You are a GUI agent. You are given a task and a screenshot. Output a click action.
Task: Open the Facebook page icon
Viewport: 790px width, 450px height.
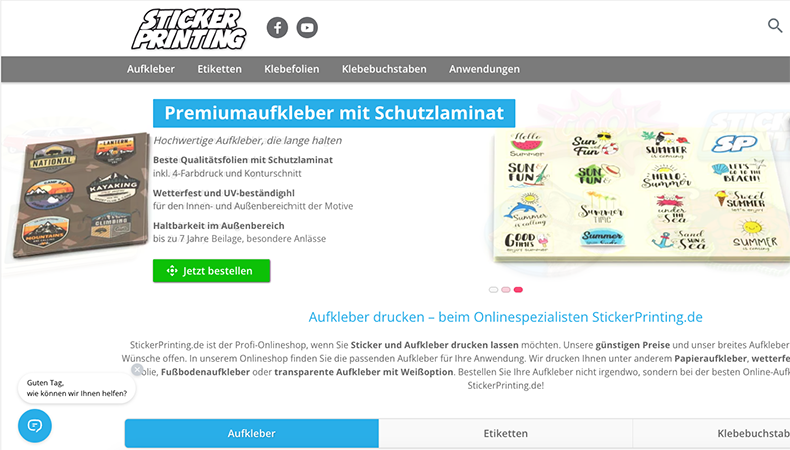click(x=277, y=28)
